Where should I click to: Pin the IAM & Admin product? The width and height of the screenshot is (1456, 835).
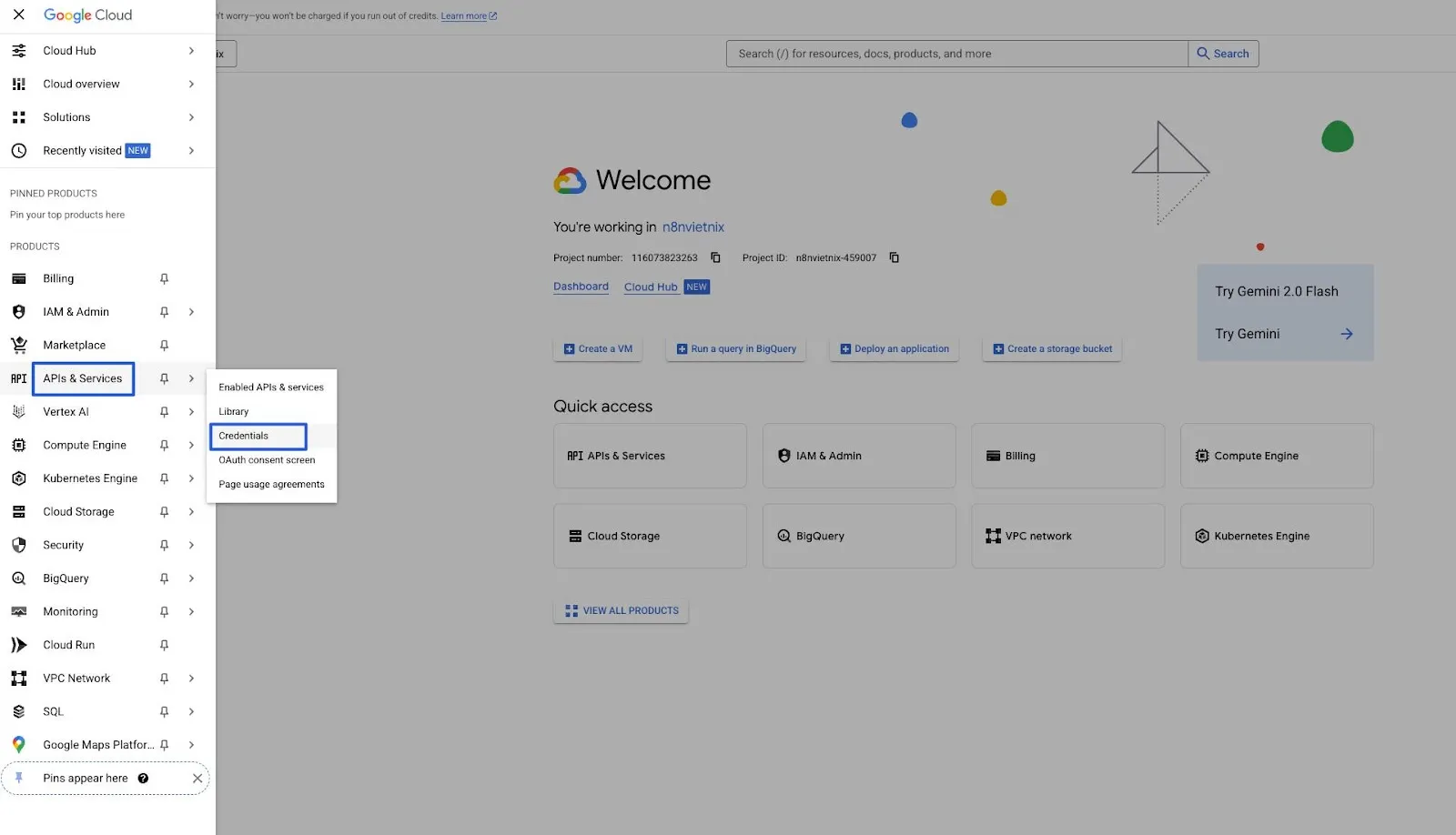(x=164, y=312)
